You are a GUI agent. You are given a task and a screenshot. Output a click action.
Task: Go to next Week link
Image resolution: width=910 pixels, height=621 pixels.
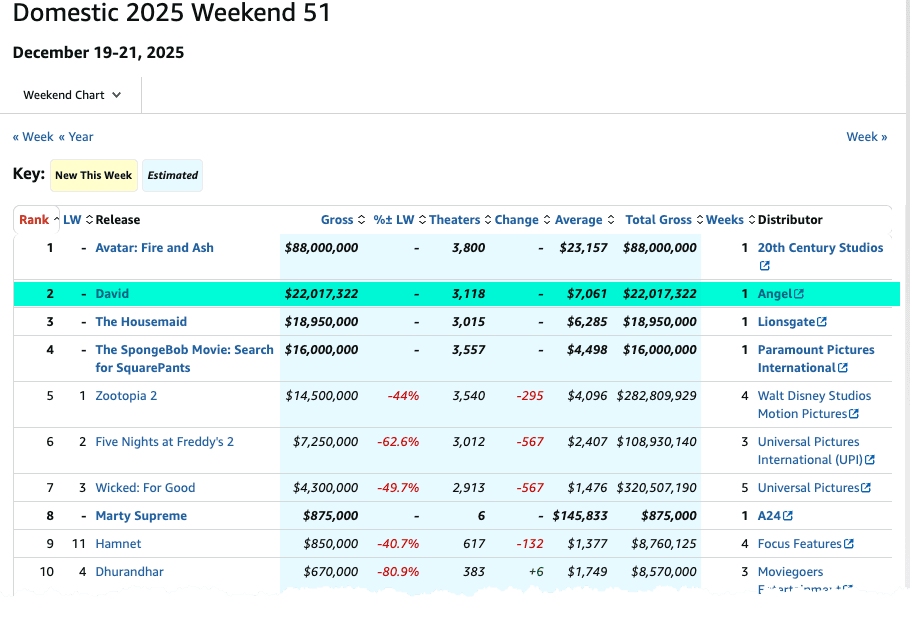(866, 137)
